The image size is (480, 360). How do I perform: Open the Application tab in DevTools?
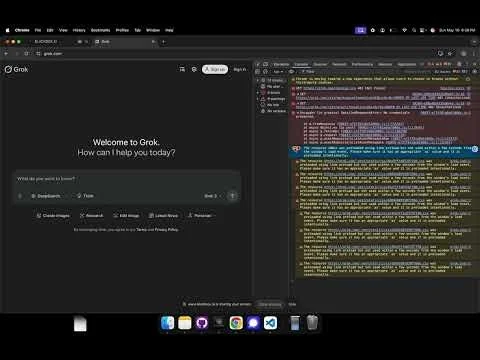[407, 64]
